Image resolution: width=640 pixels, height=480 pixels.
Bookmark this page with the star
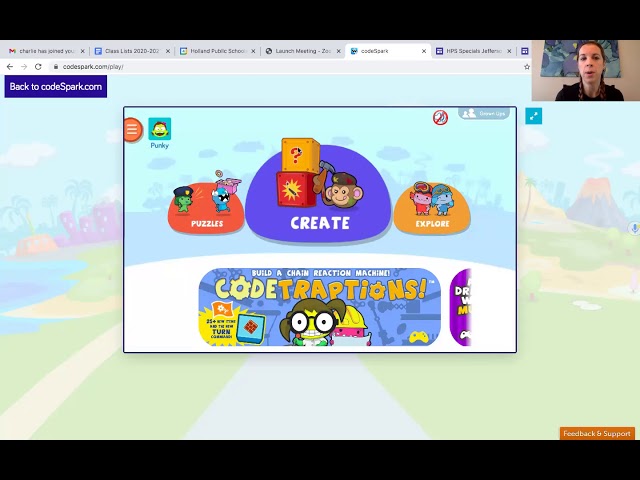(527, 67)
